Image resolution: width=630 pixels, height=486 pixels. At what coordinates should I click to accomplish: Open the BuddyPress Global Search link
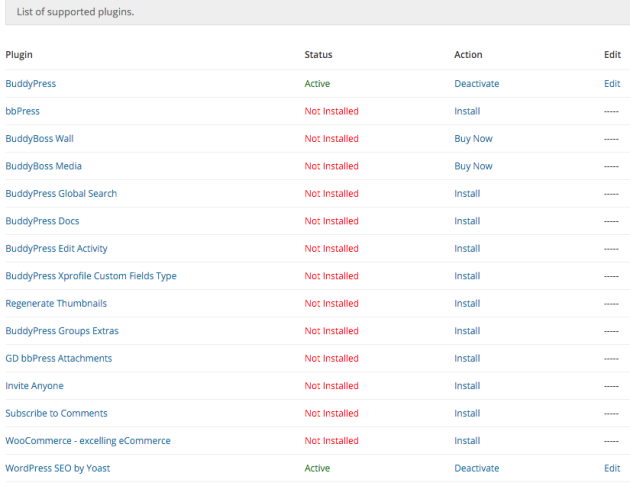tap(61, 194)
